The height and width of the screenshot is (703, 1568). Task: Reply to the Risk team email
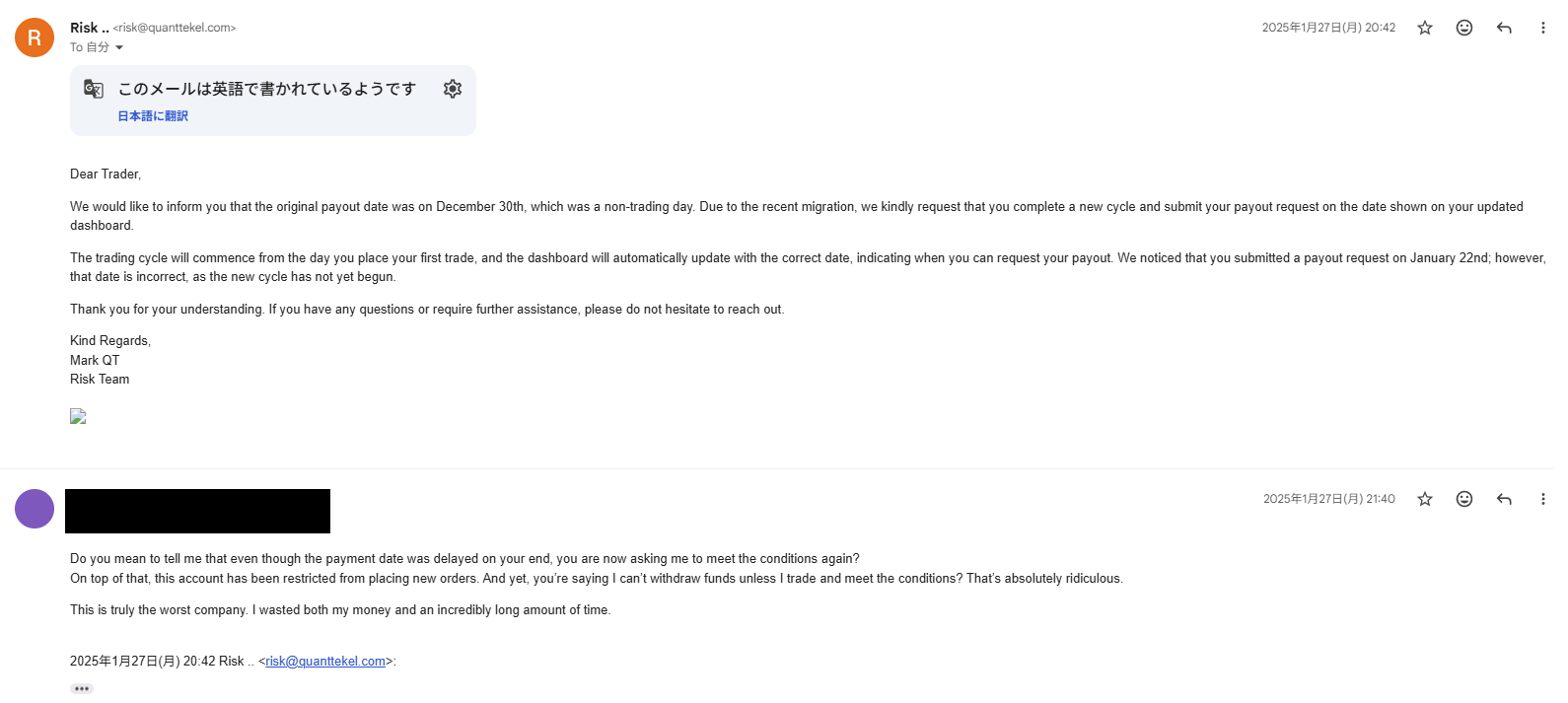pos(1504,28)
